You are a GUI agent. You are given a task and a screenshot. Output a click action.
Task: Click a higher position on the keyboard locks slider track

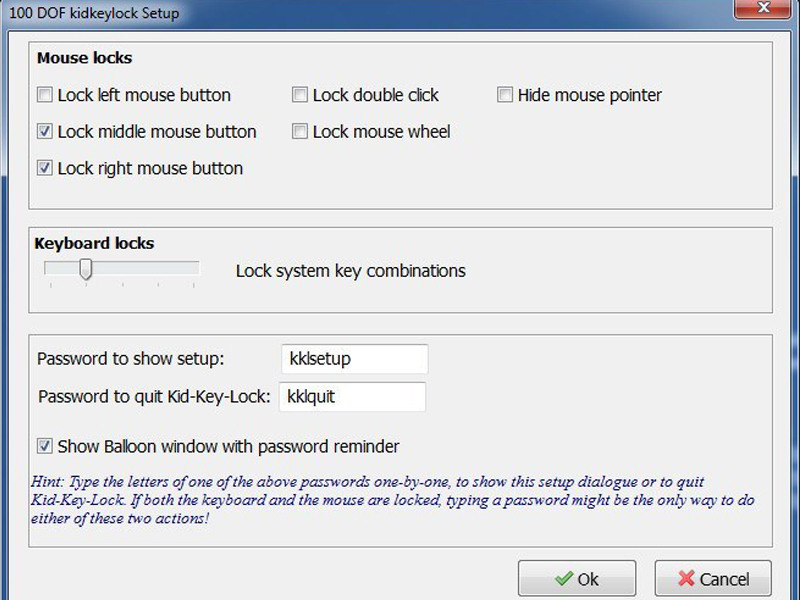click(160, 268)
